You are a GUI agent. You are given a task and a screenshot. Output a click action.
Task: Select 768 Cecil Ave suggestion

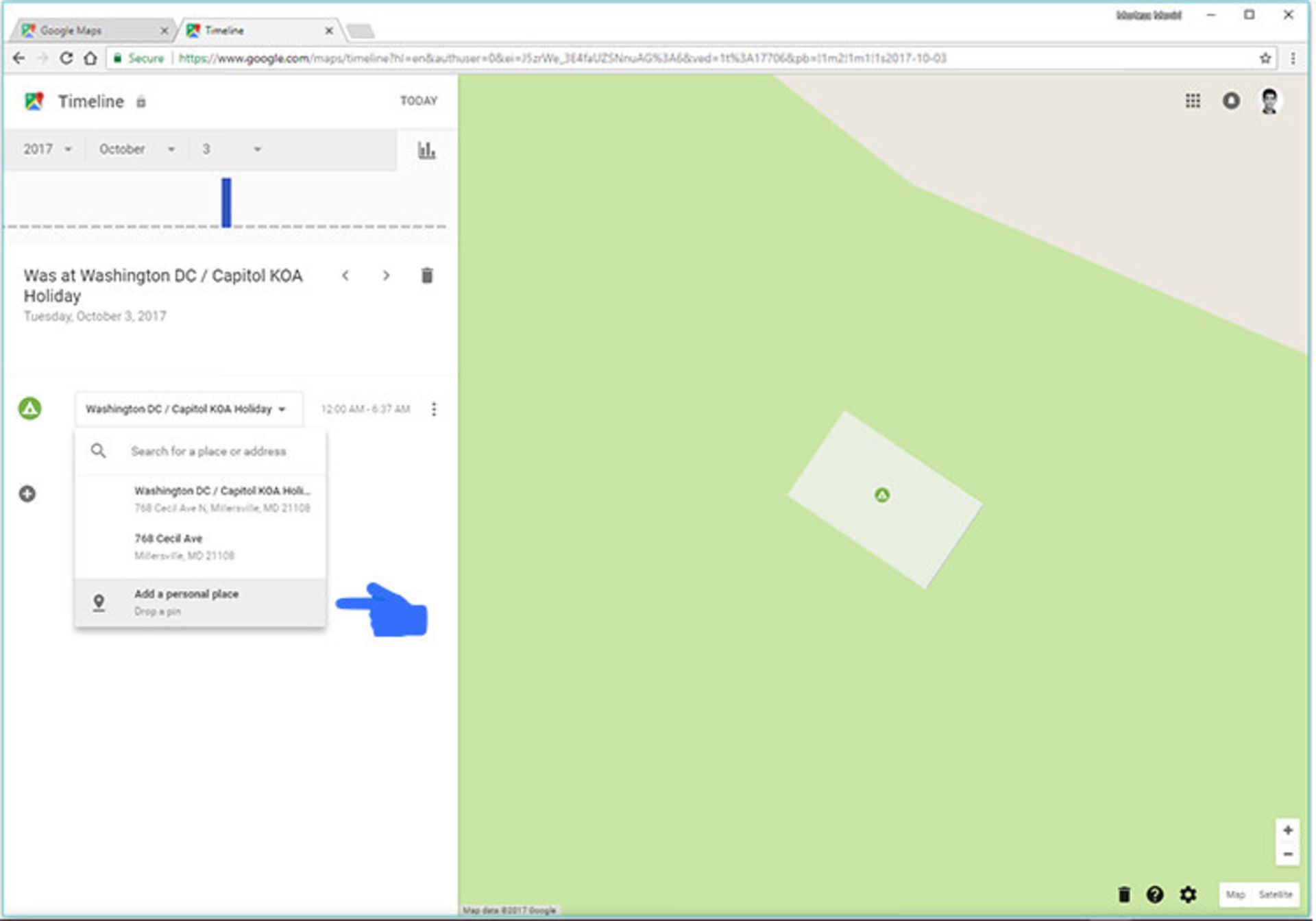click(201, 547)
